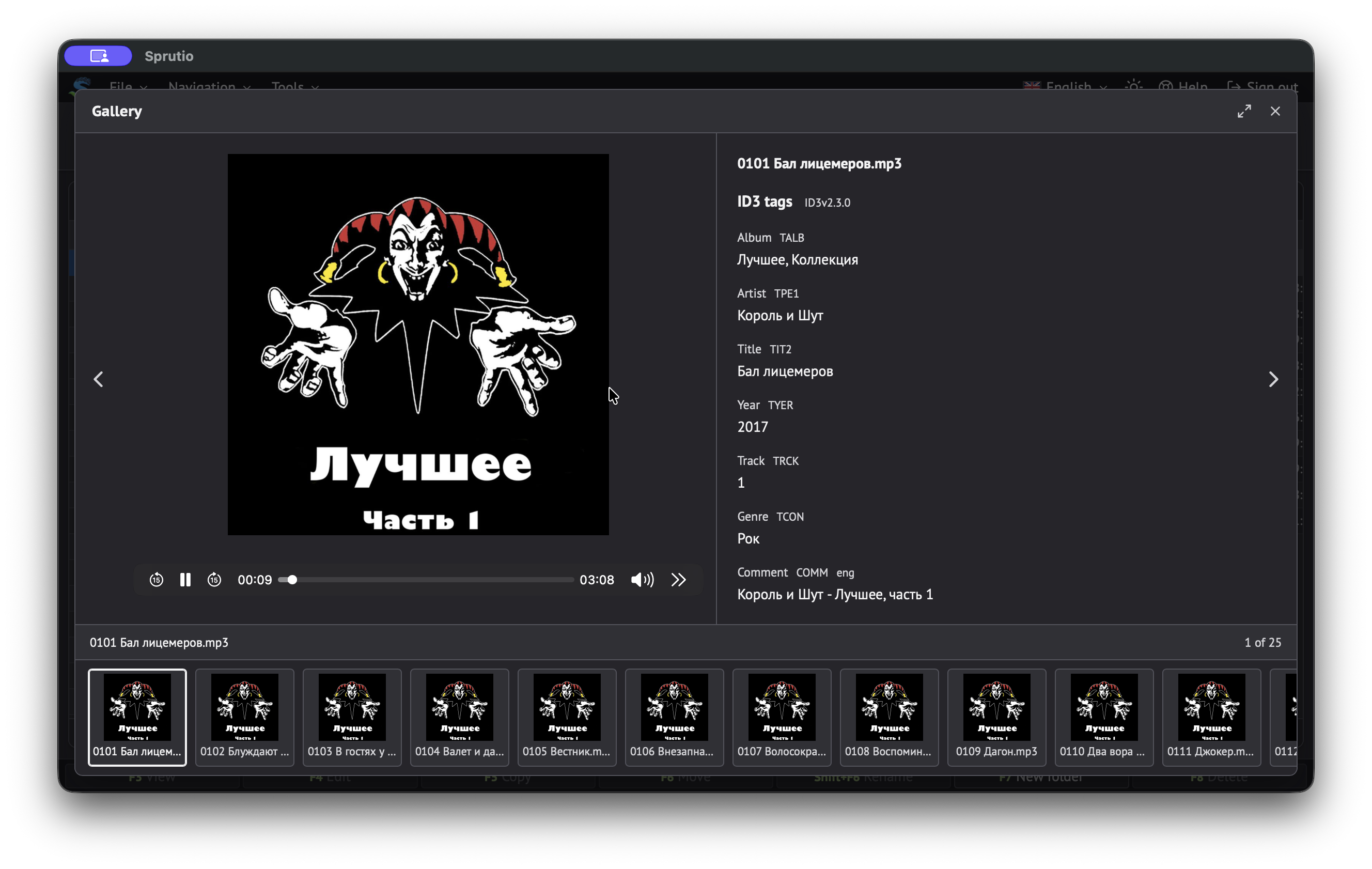
Task: Click the large album cover artwork
Action: (418, 344)
